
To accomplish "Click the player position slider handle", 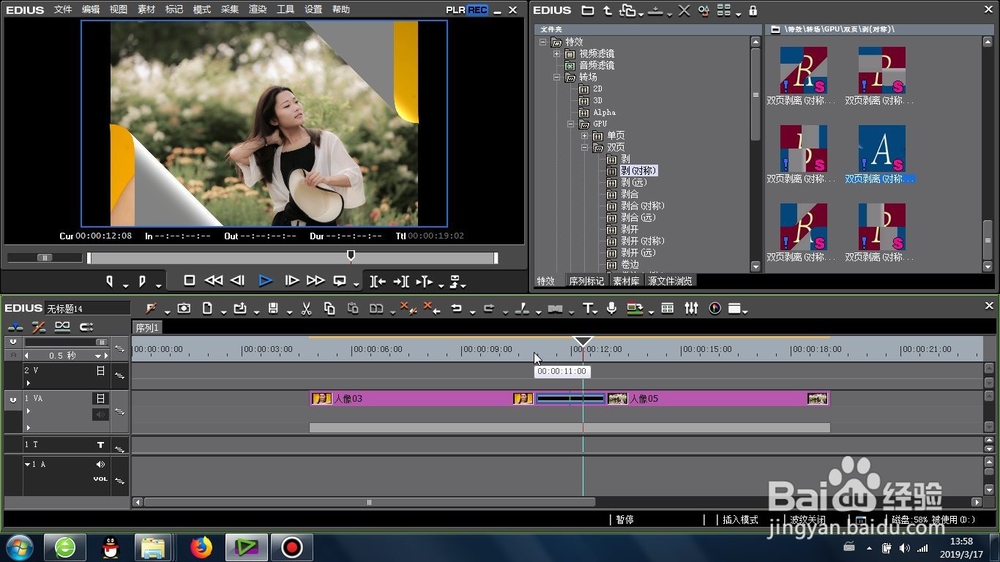I will 350,256.
